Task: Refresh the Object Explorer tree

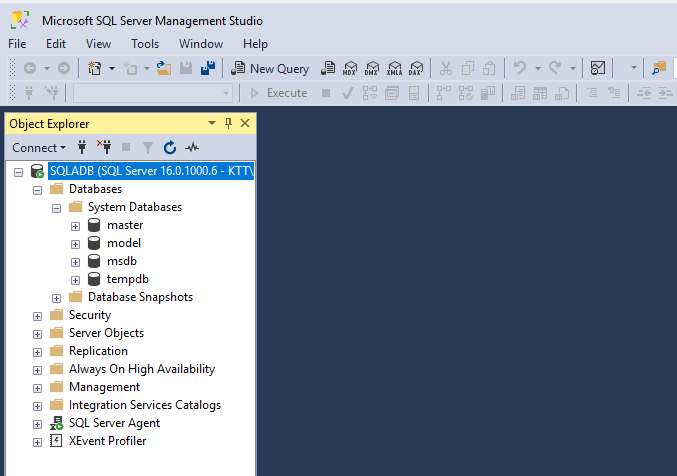Action: (x=170, y=148)
